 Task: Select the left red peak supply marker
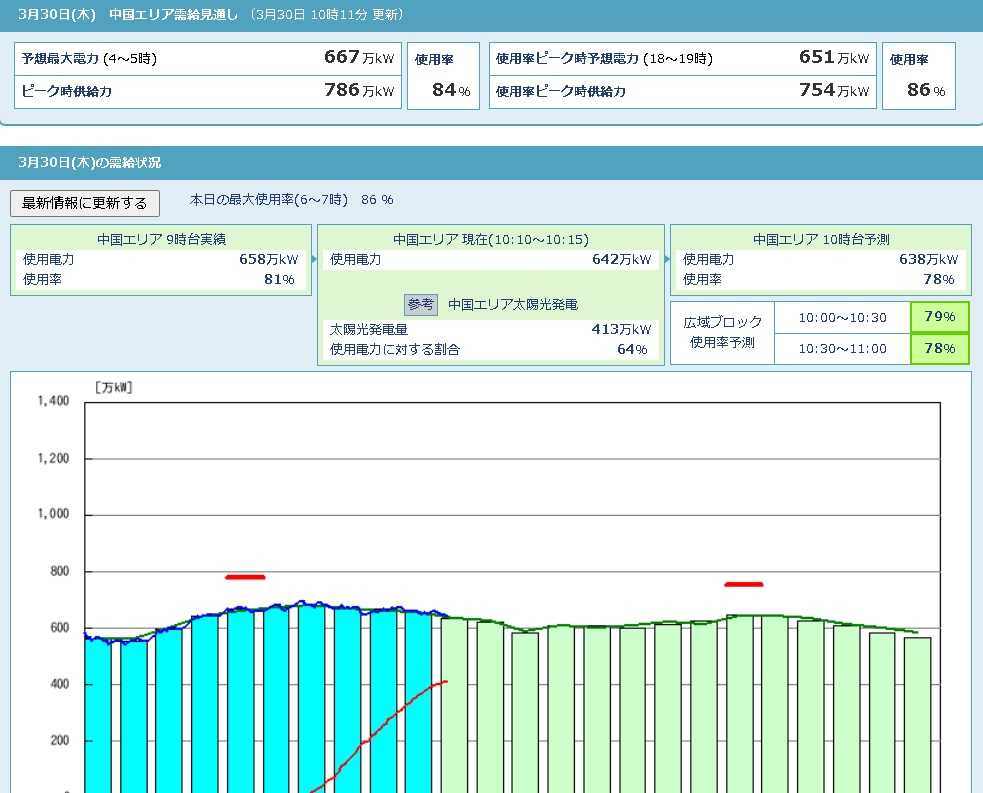coord(245,577)
